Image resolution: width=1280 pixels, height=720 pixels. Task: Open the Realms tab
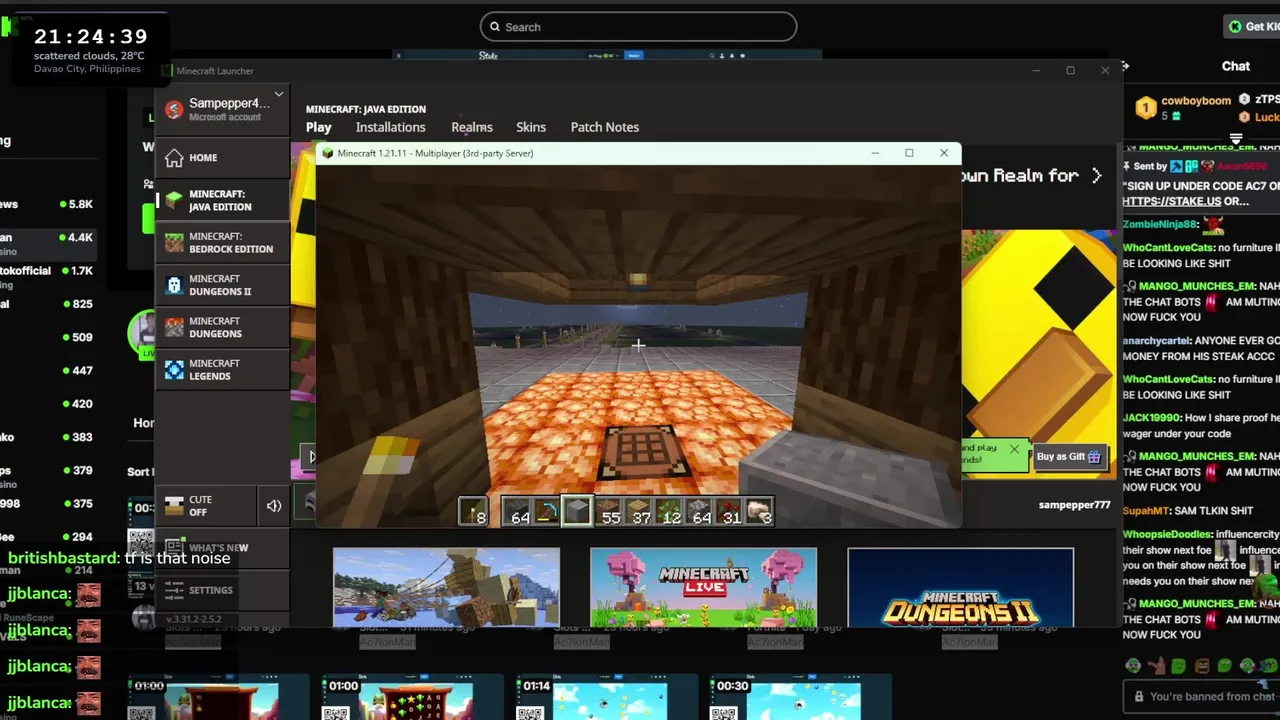[x=472, y=127]
